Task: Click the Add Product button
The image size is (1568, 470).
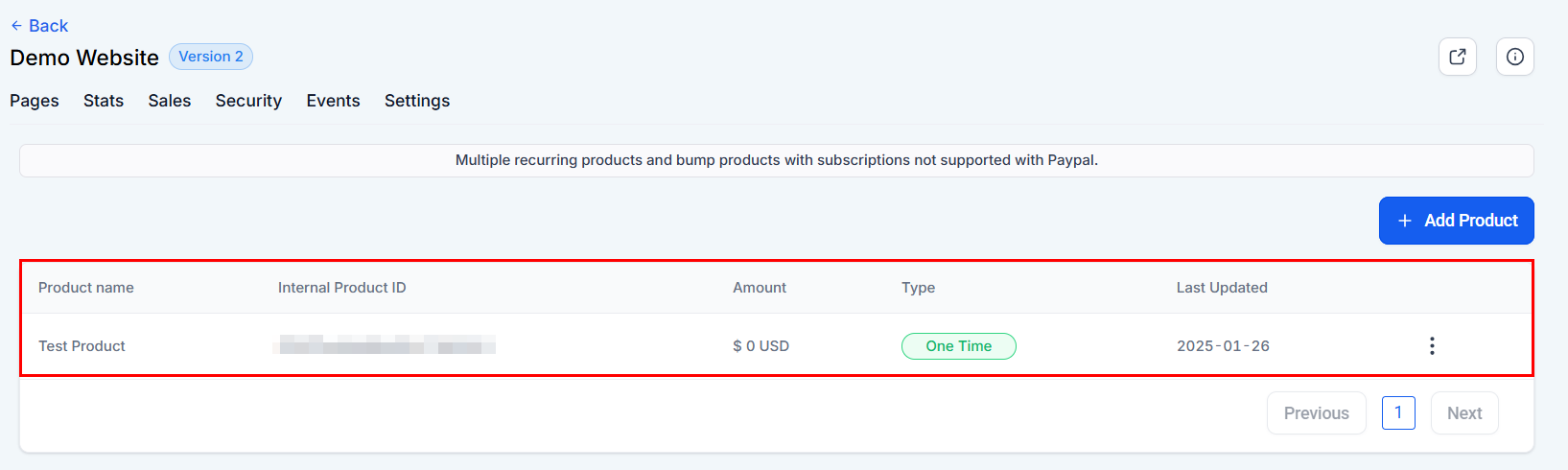Action: 1456,221
